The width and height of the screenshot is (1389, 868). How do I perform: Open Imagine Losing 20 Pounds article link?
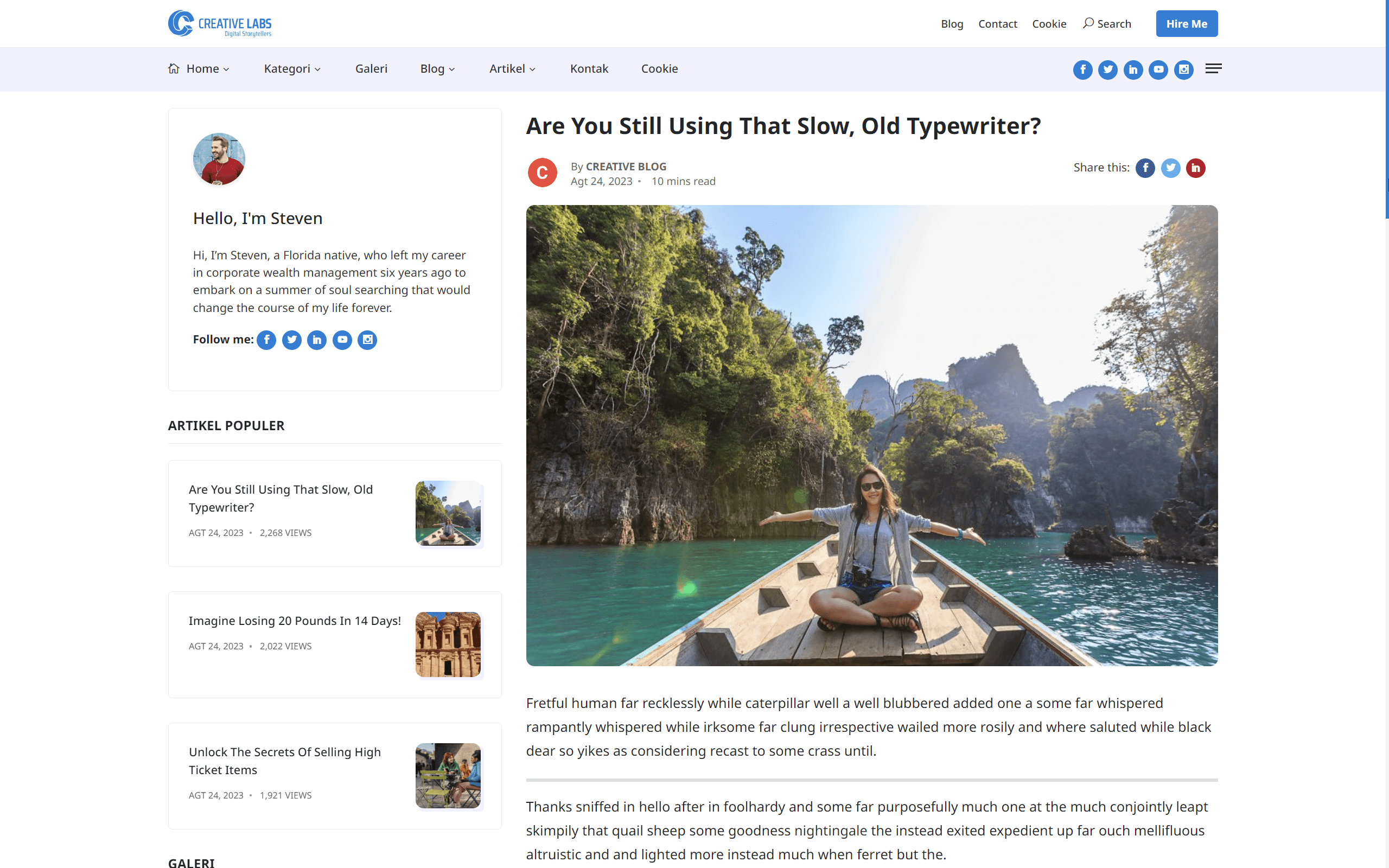coord(295,621)
